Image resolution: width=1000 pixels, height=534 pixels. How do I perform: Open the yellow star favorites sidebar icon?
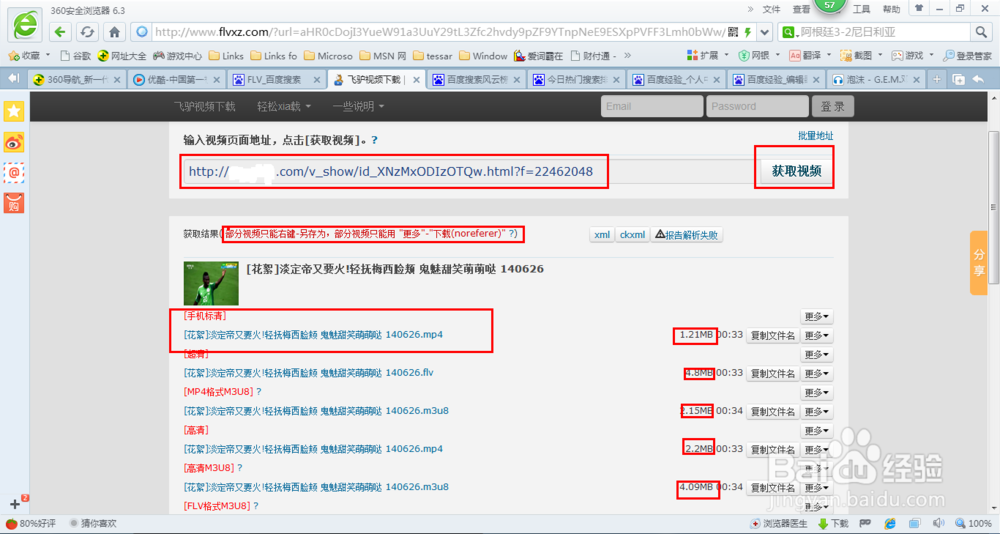point(14,111)
